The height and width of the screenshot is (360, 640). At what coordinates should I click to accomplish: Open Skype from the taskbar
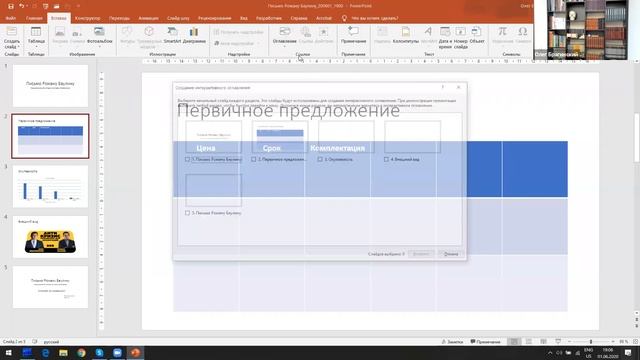[x=99, y=353]
